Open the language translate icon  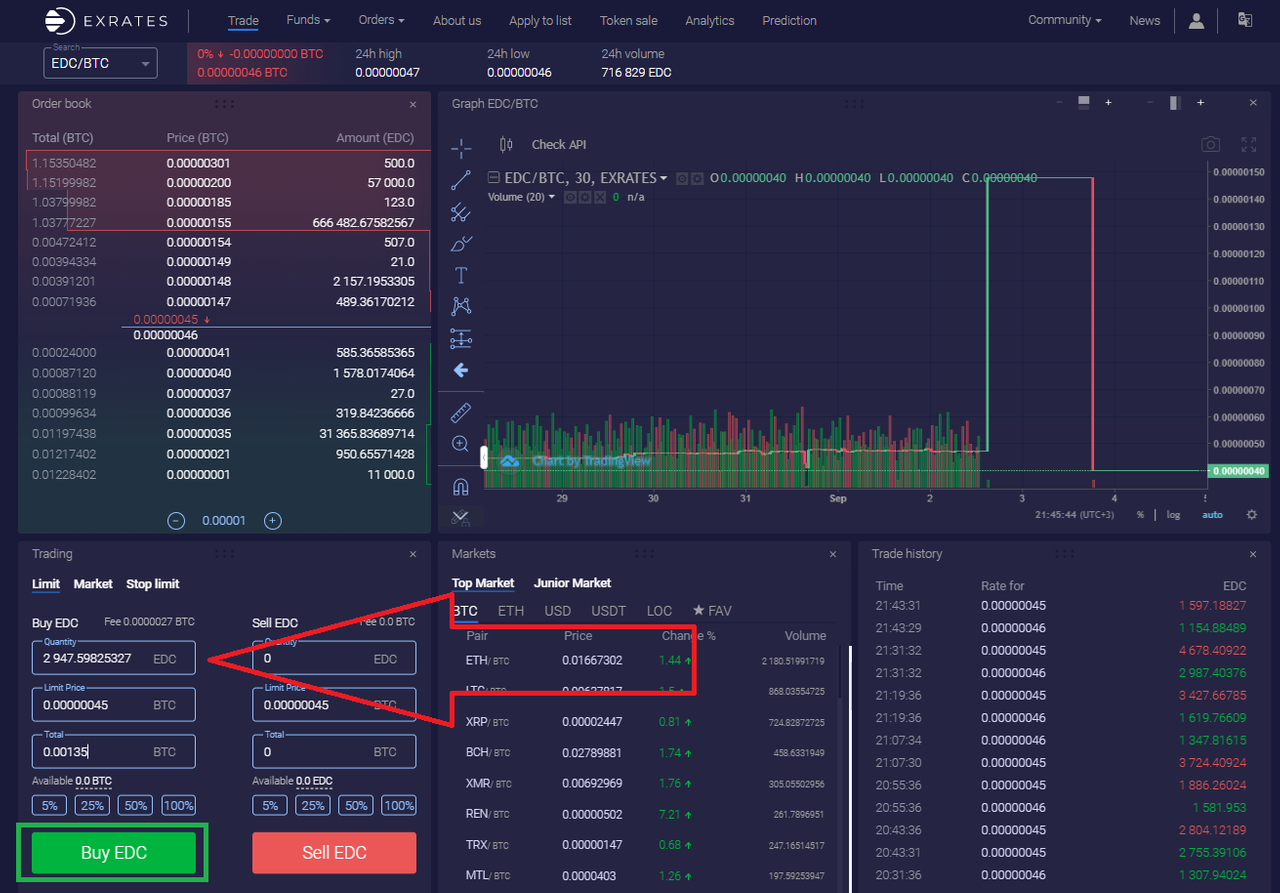click(1245, 20)
